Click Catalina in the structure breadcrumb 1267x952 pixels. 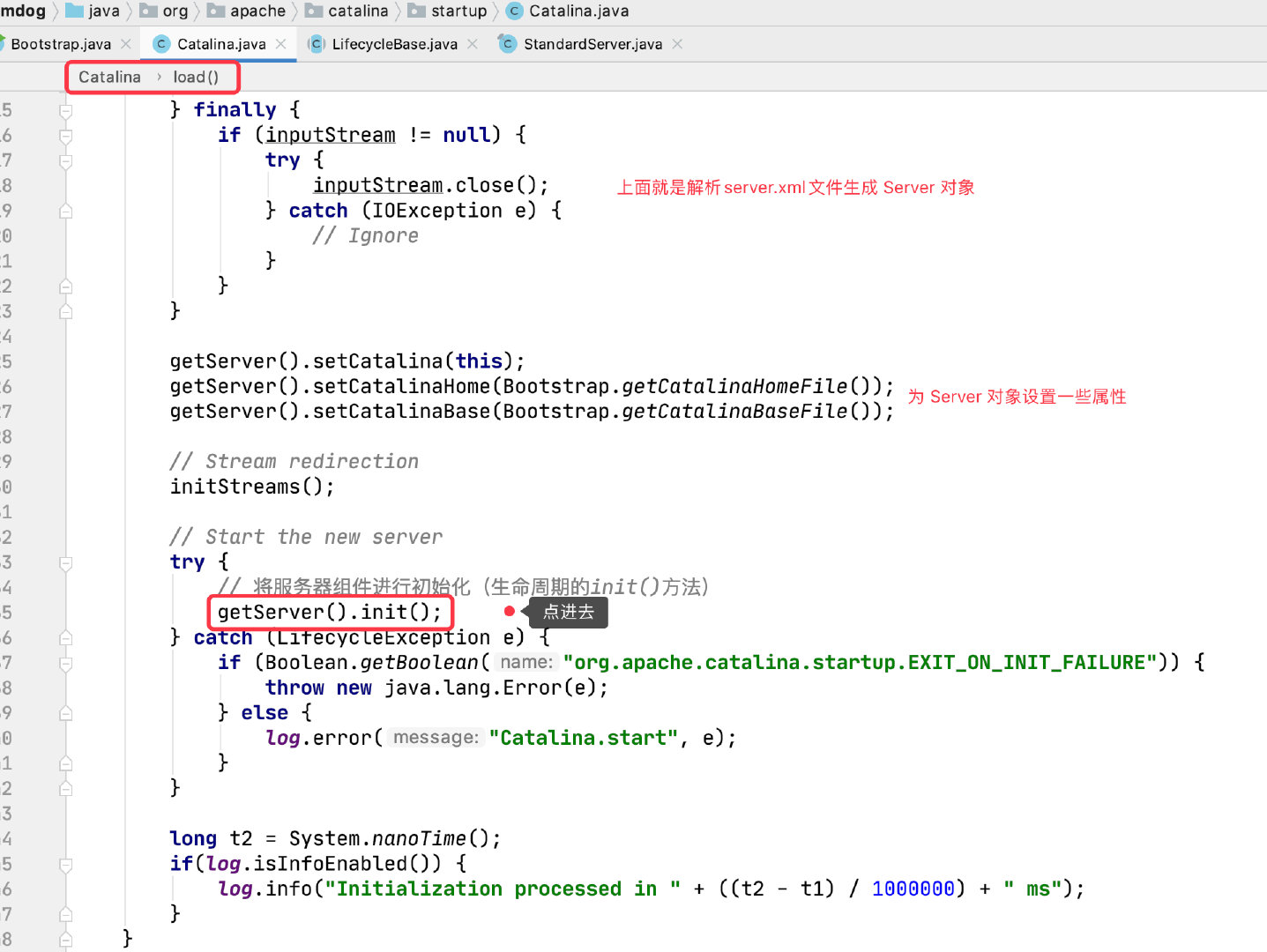[x=109, y=77]
